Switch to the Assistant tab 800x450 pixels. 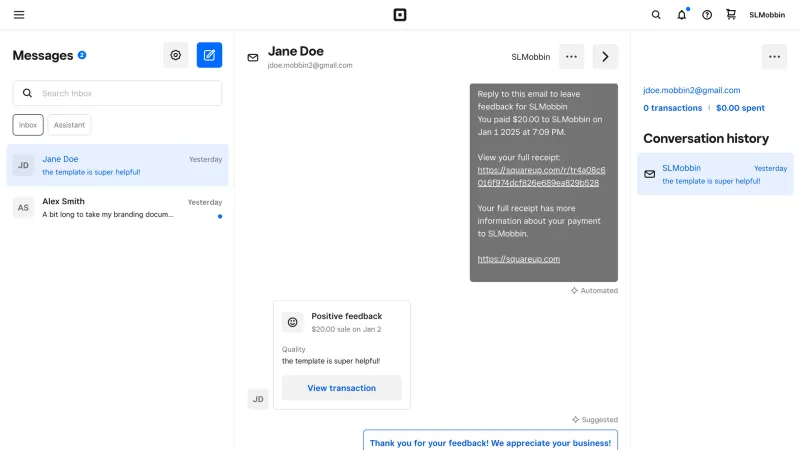pyautogui.click(x=69, y=125)
